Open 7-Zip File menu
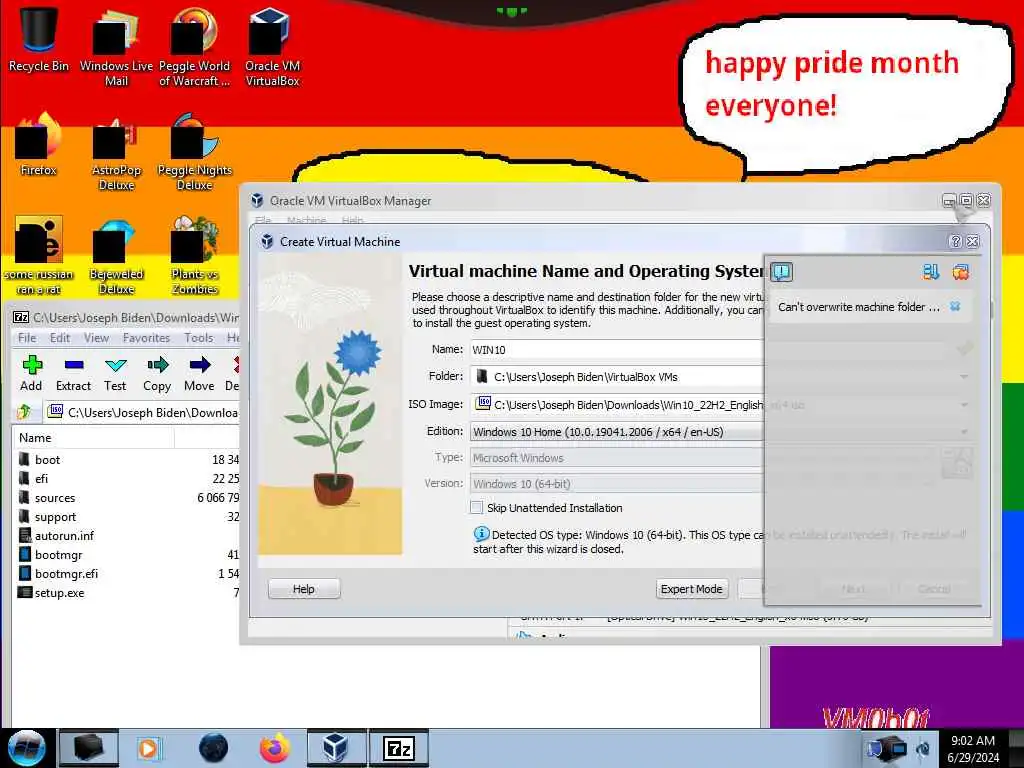The image size is (1024, 768). (27, 338)
